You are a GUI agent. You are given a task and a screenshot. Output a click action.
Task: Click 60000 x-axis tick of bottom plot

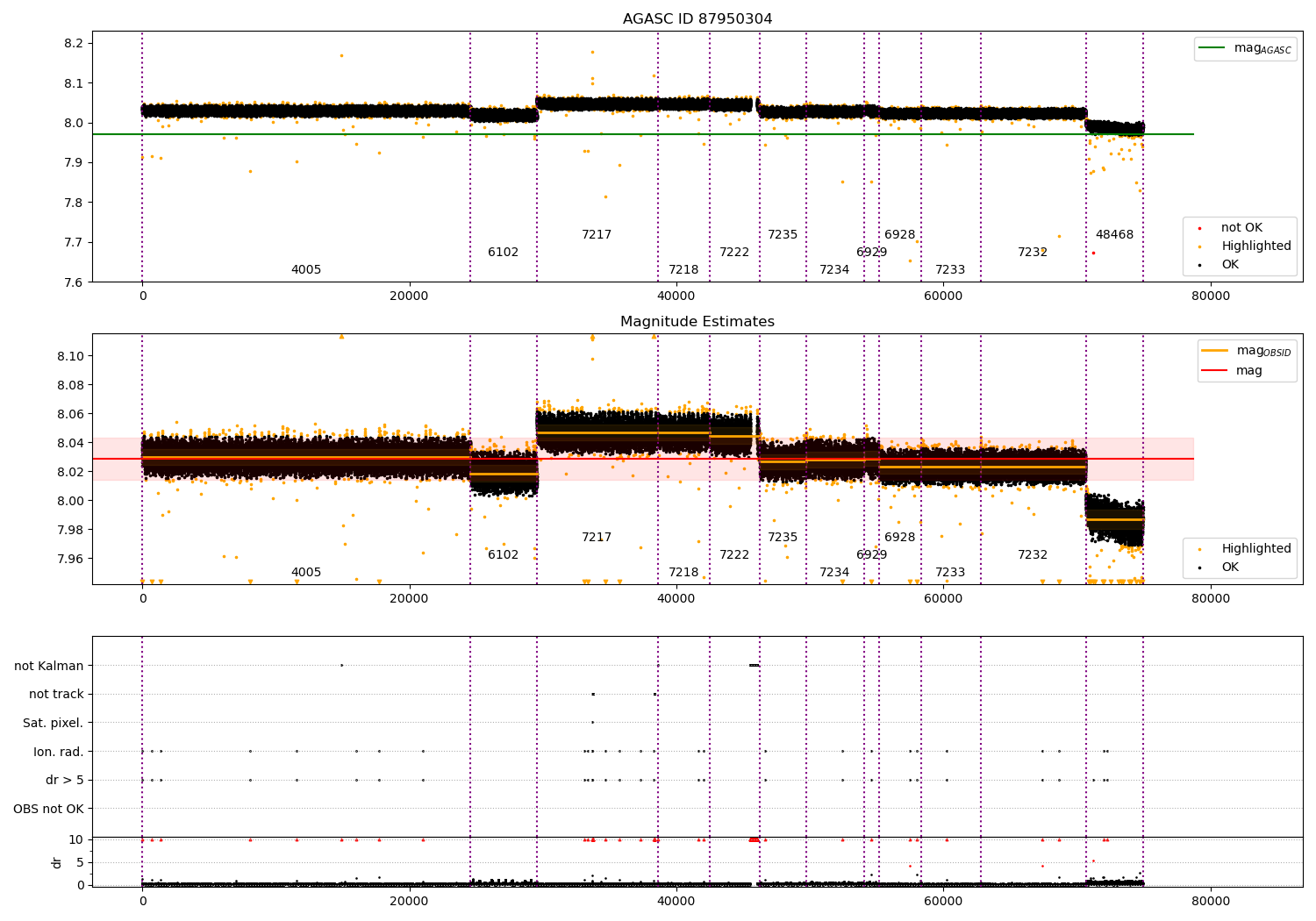point(943,901)
